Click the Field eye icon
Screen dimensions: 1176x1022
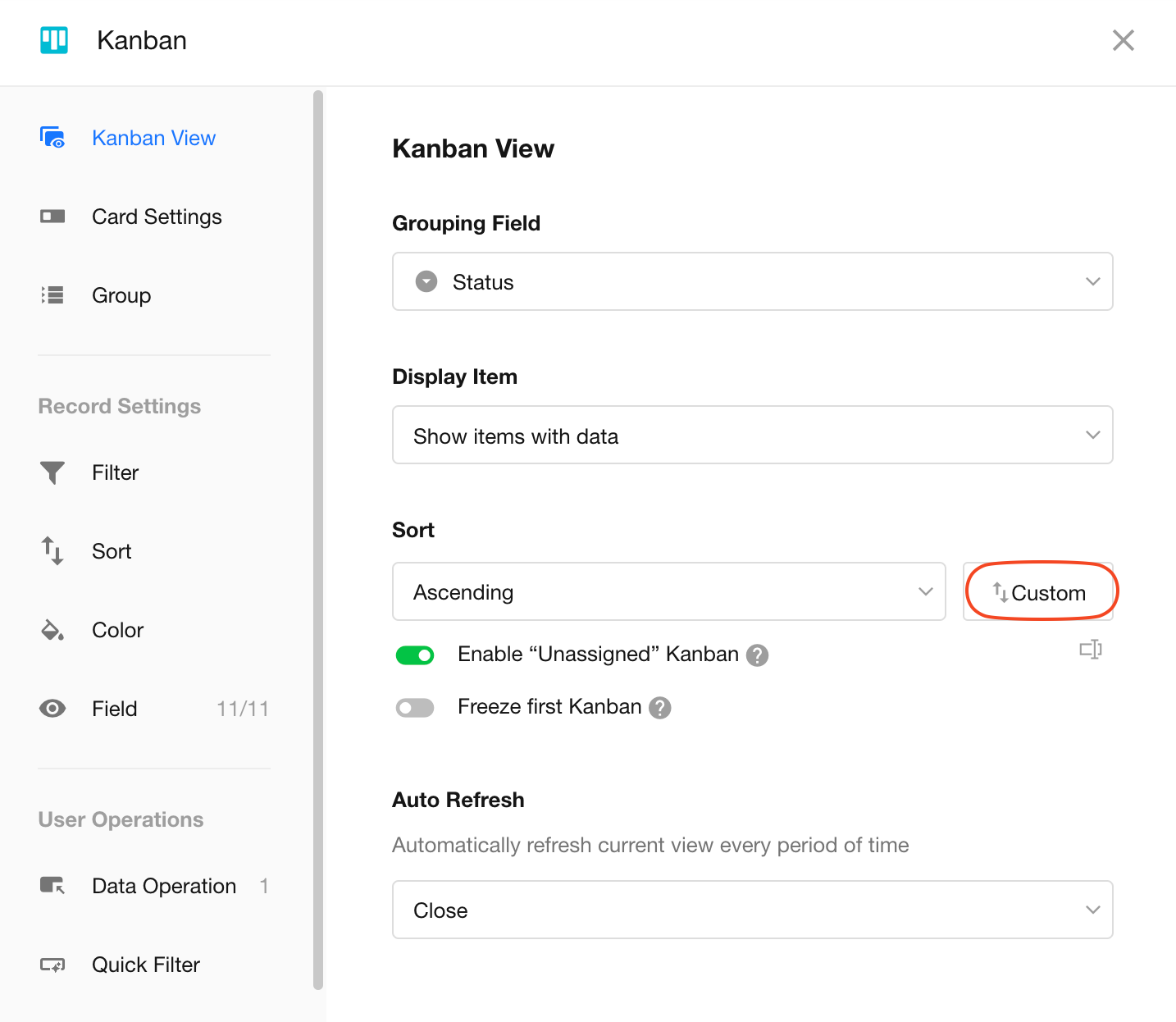pos(52,709)
